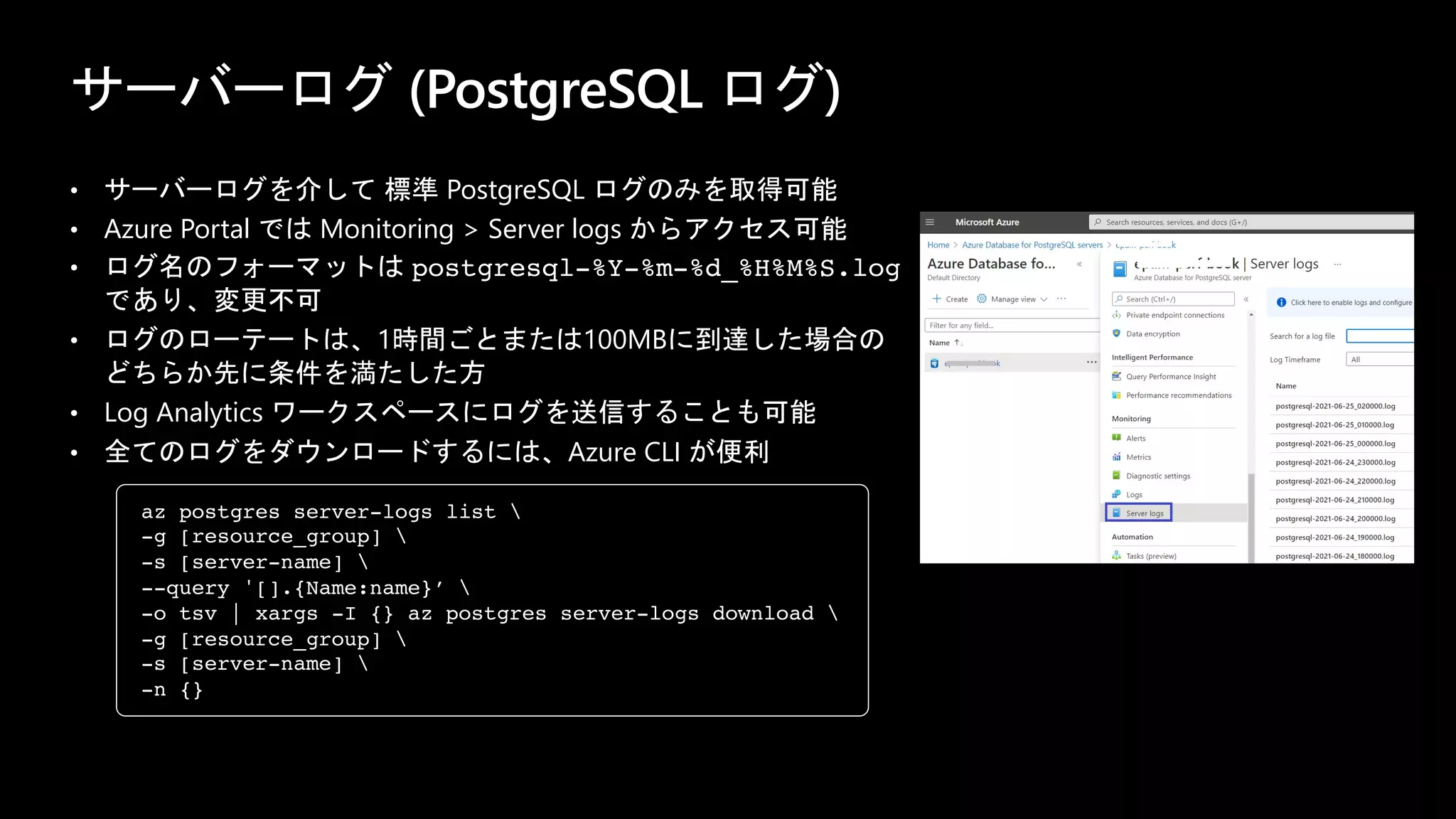Select log postgresql-2021-06-24_220000.log
The image size is (1456, 819).
[1335, 481]
